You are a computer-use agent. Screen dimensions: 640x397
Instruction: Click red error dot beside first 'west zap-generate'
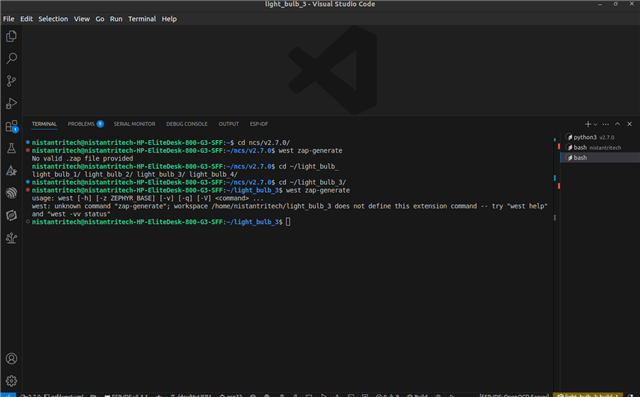pyautogui.click(x=28, y=150)
